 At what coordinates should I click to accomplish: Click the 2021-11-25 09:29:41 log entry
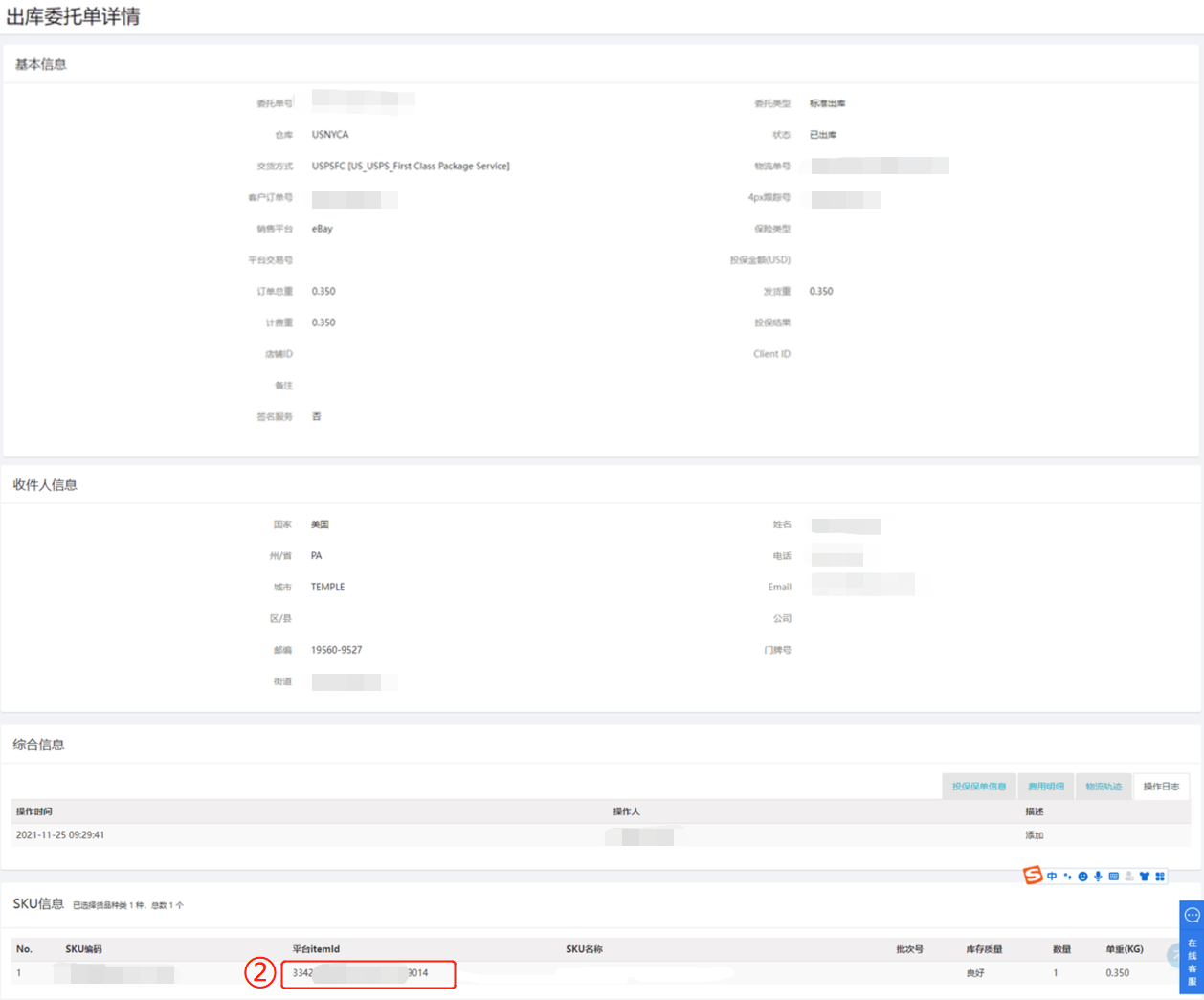[60, 835]
